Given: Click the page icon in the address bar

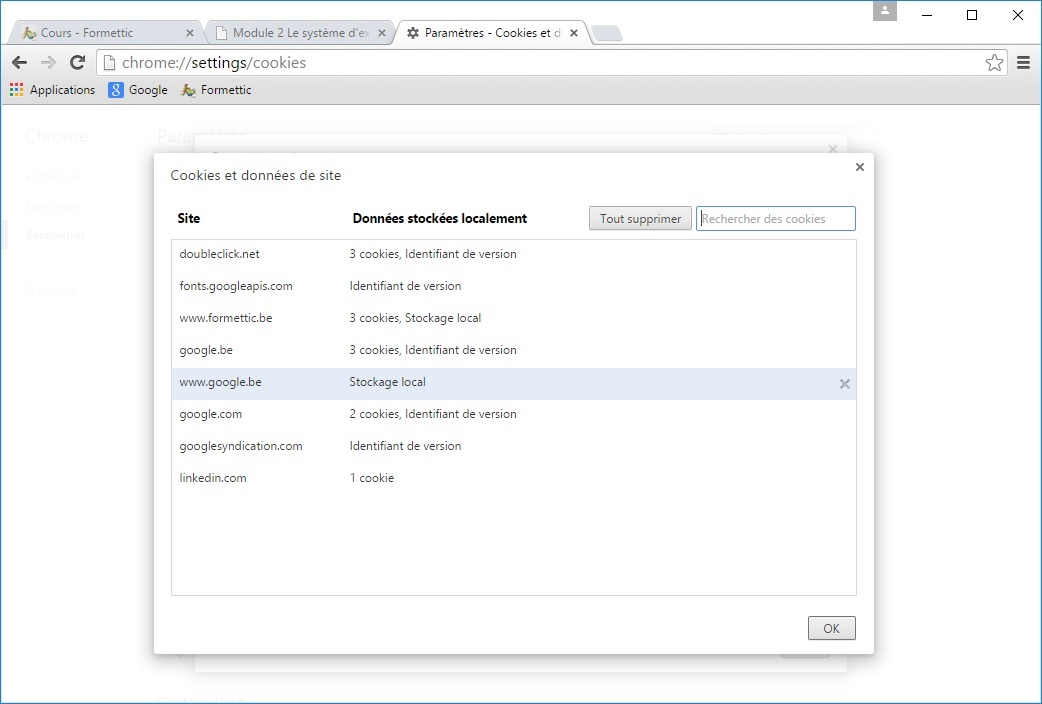Looking at the screenshot, I should click(x=110, y=62).
